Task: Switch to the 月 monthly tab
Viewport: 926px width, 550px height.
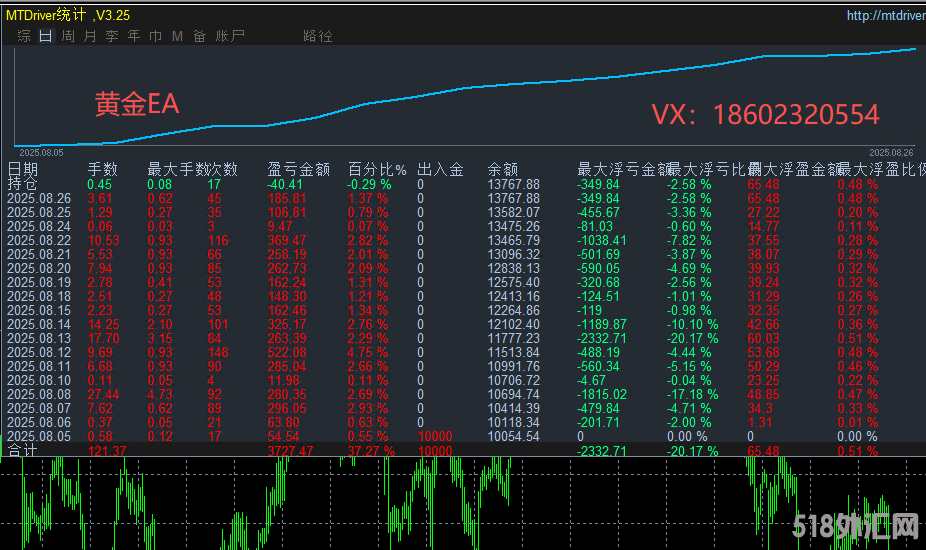Action: [x=90, y=36]
